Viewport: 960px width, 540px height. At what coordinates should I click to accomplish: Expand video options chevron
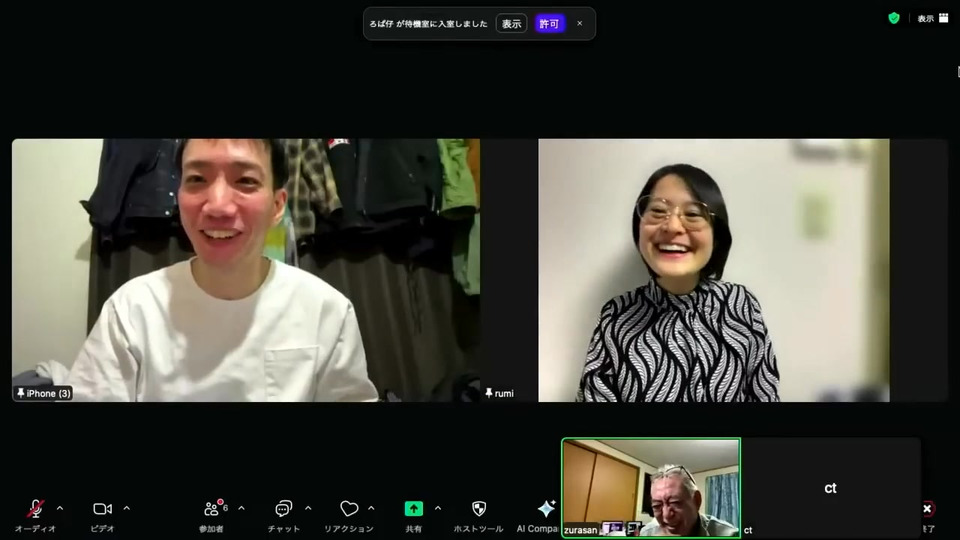coord(127,508)
